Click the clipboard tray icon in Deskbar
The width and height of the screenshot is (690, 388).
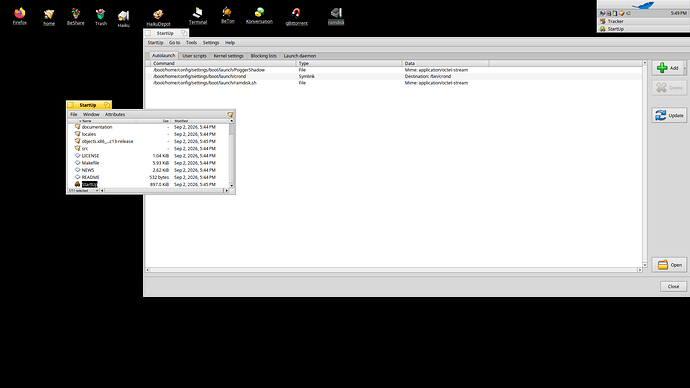click(615, 13)
